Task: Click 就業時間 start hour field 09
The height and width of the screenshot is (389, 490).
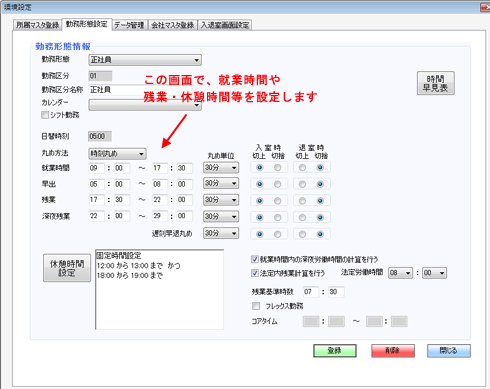Action: point(97,168)
